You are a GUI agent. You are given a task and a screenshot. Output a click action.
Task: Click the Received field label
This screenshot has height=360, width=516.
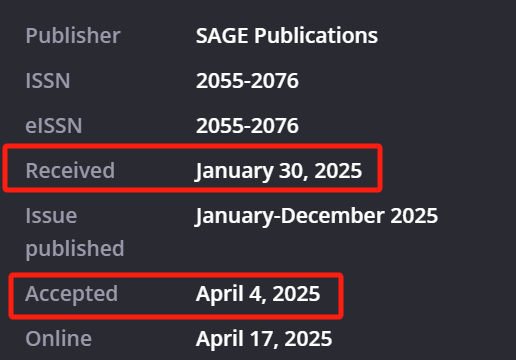(70, 170)
